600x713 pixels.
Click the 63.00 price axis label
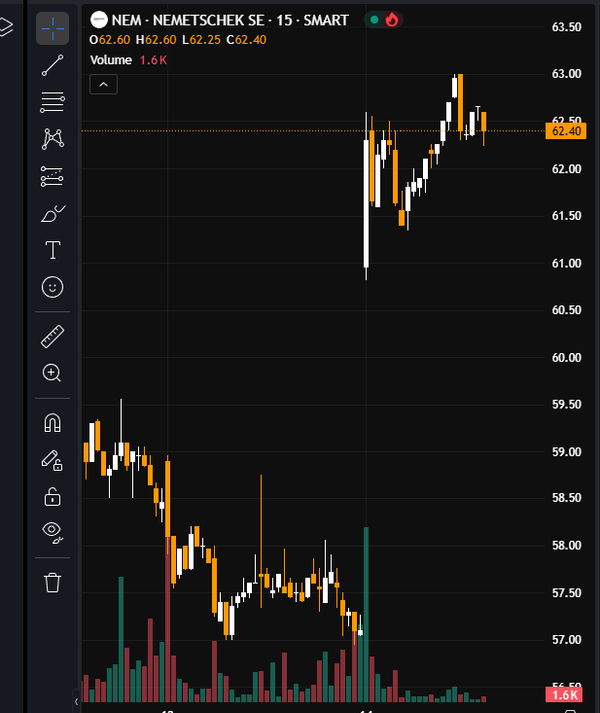click(x=566, y=74)
